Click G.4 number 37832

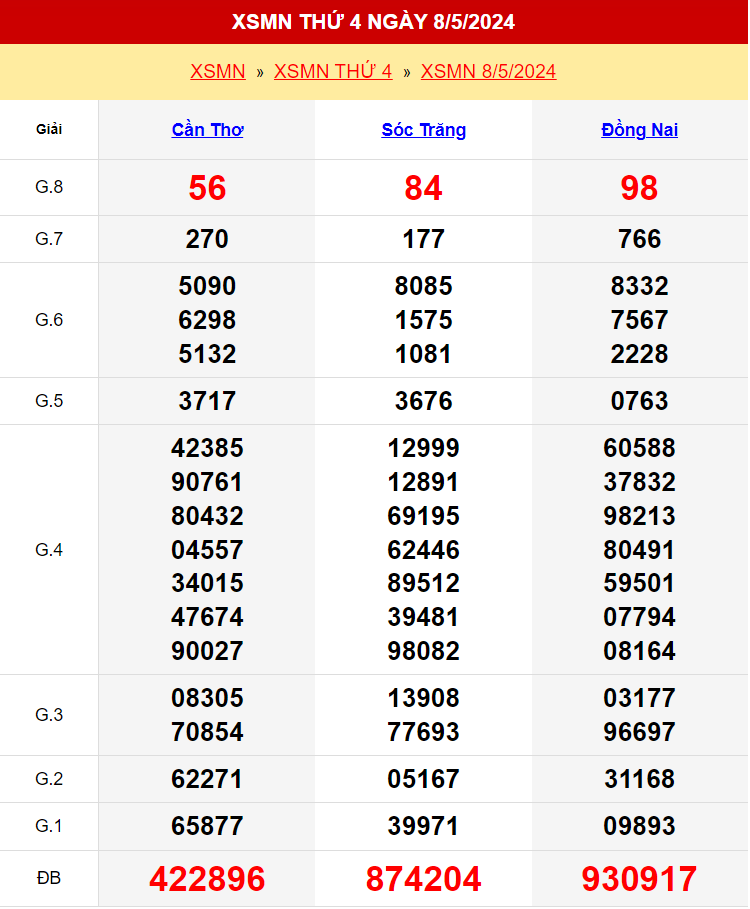[x=640, y=482]
